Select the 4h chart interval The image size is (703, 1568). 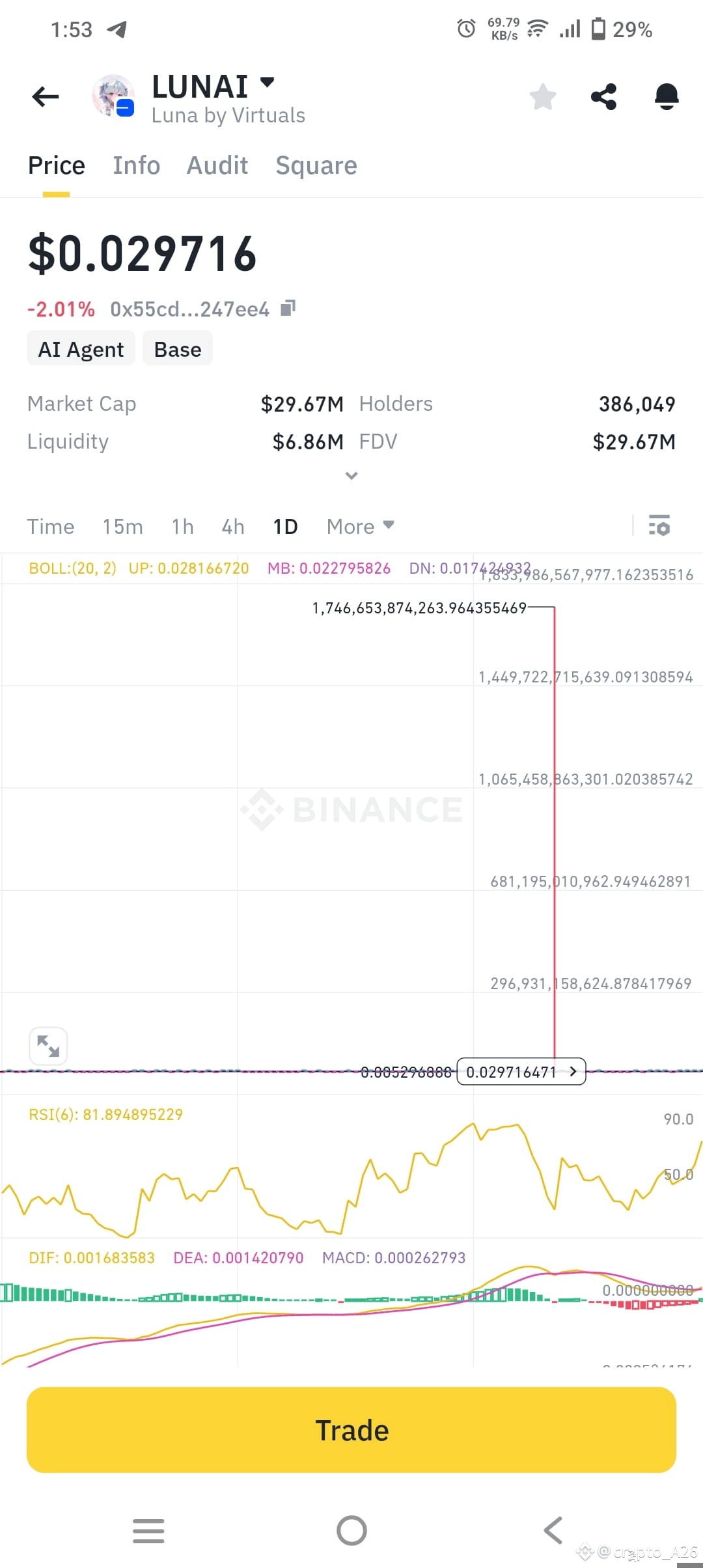click(233, 526)
